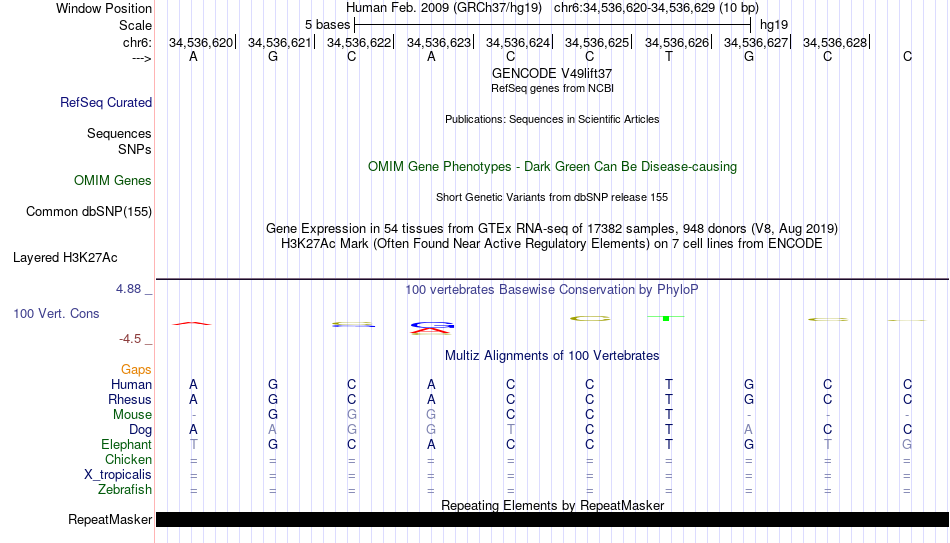The width and height of the screenshot is (950, 543).
Task: Select the Elephant species row label
Action: click(127, 444)
